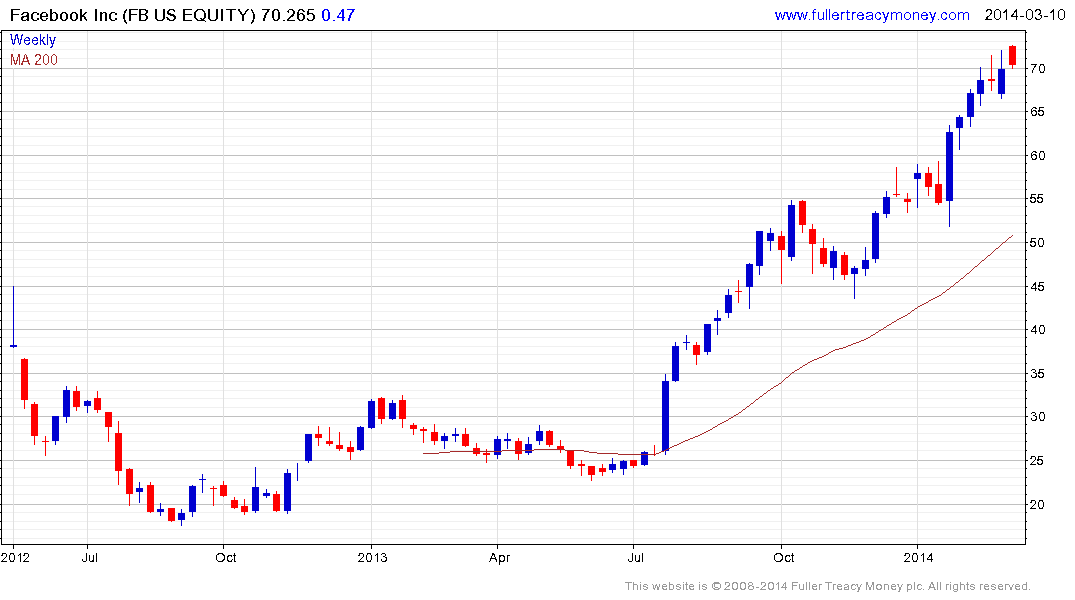
Task: Click the 20 price axis label
Action: [1037, 505]
